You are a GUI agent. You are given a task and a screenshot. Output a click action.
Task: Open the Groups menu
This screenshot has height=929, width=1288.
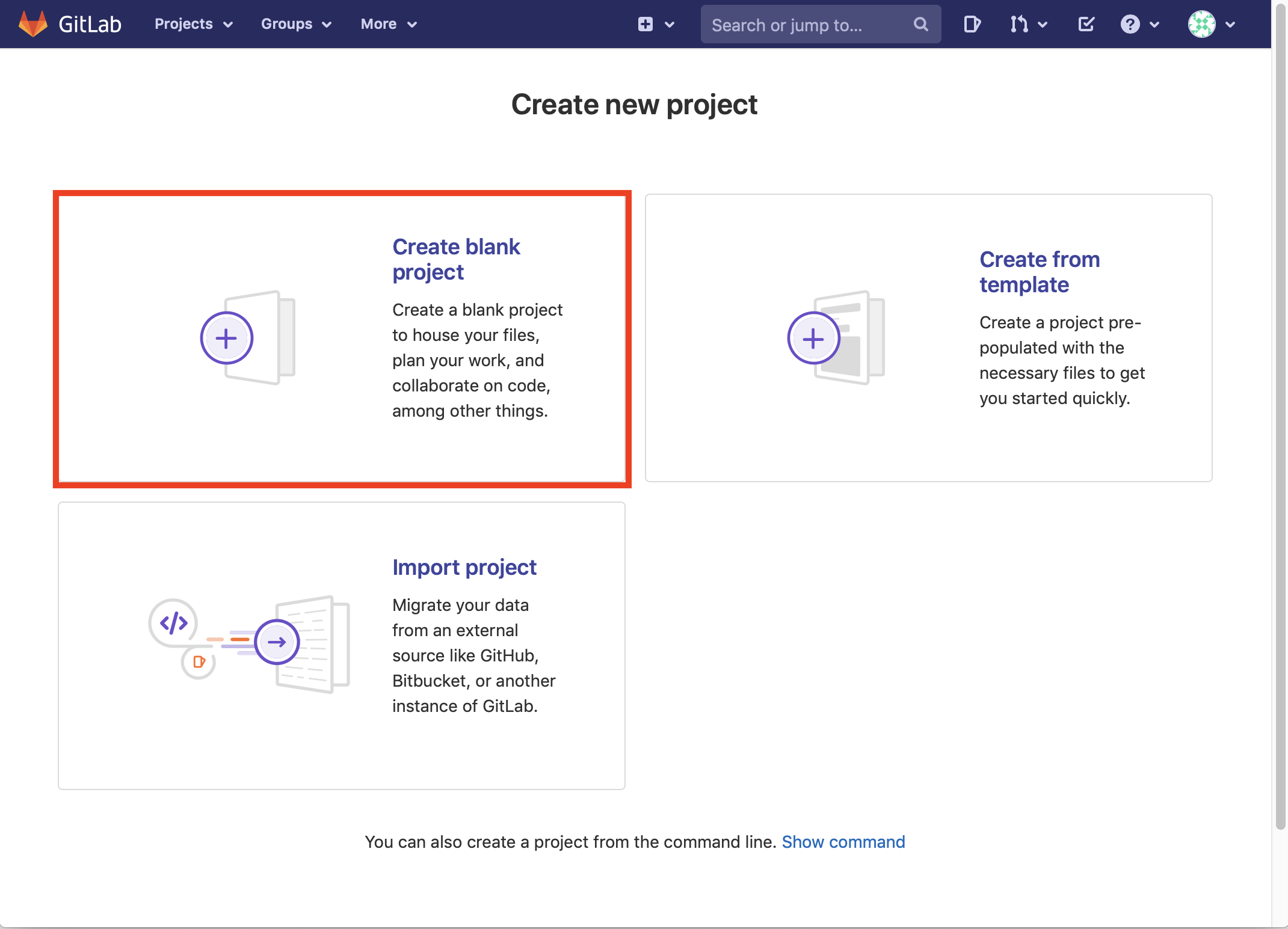[x=296, y=24]
